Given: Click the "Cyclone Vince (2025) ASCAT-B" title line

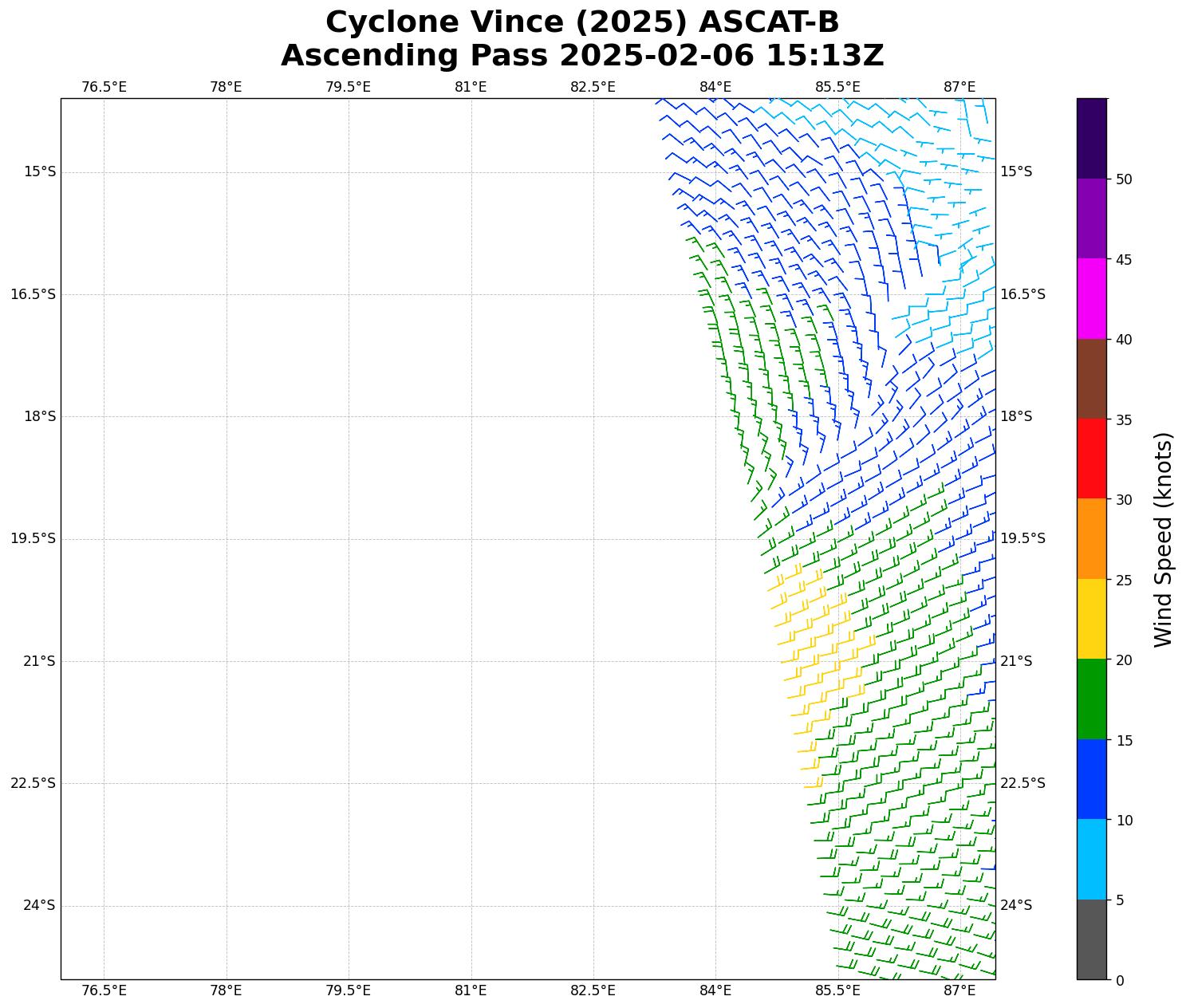Looking at the screenshot, I should (582, 22).
